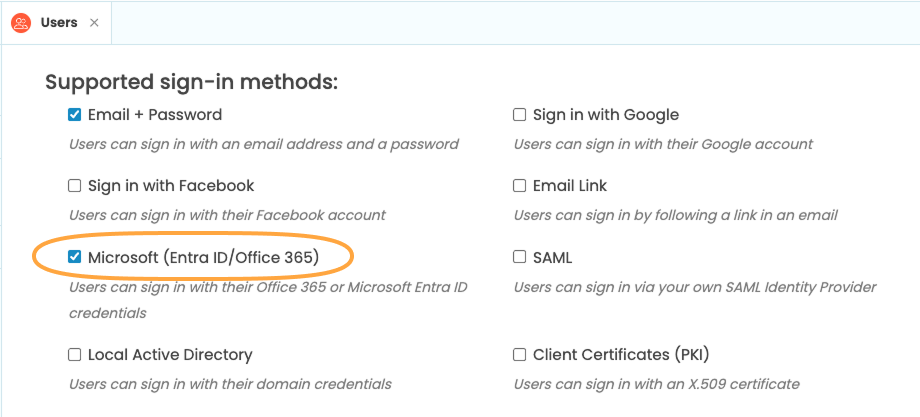Click the 'Supported sign-in methods:' heading
This screenshot has height=417, width=920.
pyautogui.click(x=192, y=82)
